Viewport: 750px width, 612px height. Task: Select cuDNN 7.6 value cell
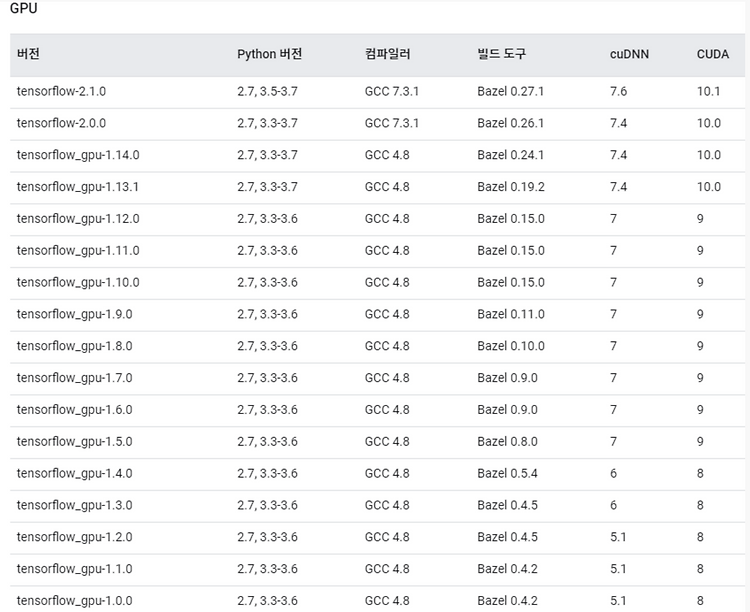(x=618, y=91)
